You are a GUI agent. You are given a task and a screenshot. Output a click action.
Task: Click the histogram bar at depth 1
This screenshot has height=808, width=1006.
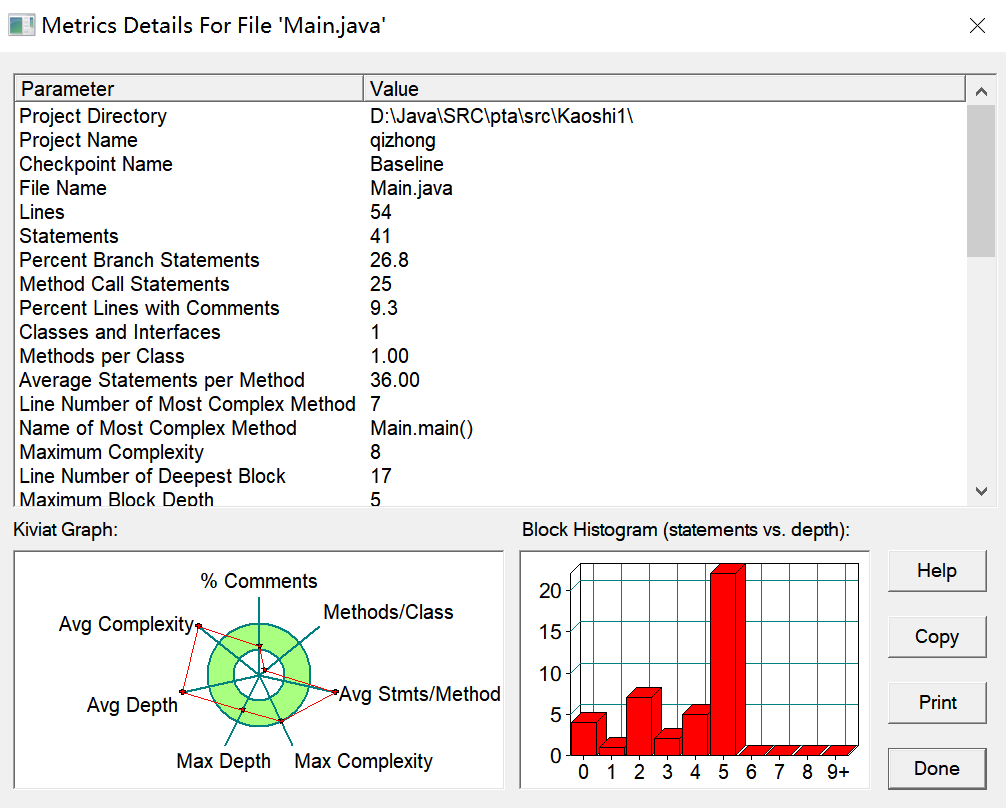[x=613, y=747]
